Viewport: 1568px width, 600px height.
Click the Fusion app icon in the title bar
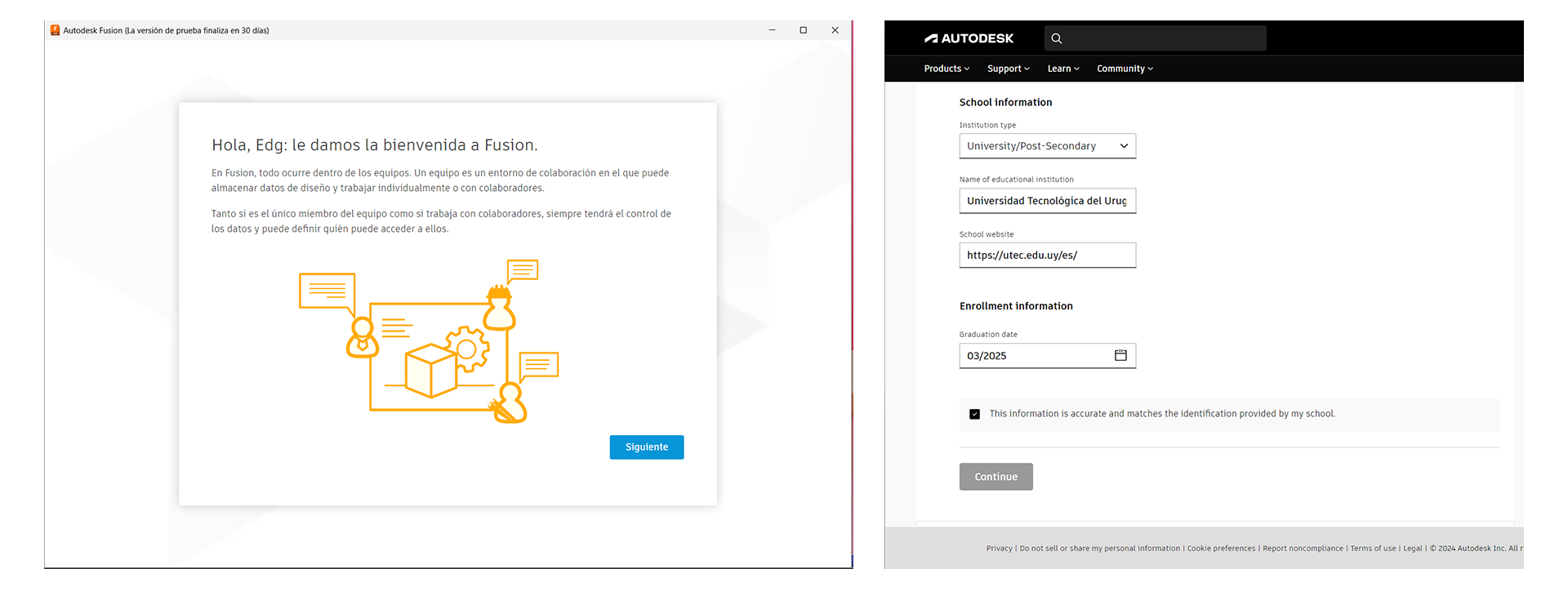point(56,30)
